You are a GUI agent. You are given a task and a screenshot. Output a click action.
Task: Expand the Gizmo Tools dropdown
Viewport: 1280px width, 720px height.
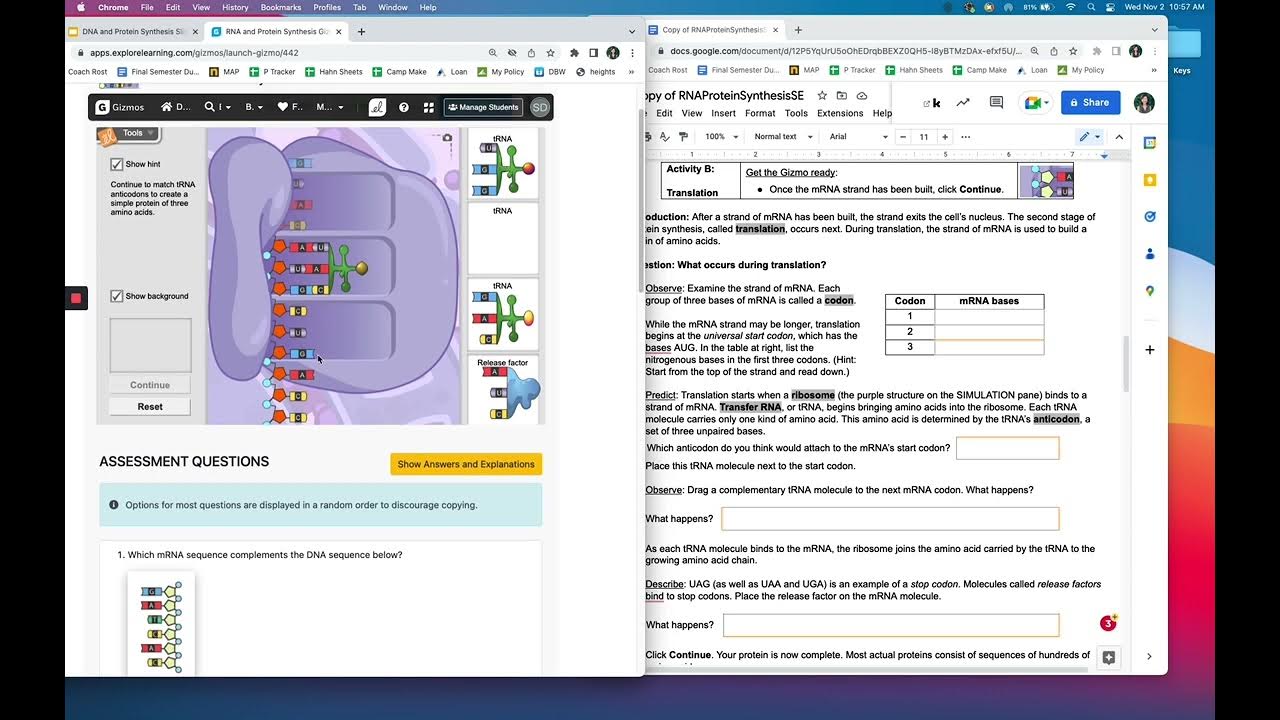137,133
